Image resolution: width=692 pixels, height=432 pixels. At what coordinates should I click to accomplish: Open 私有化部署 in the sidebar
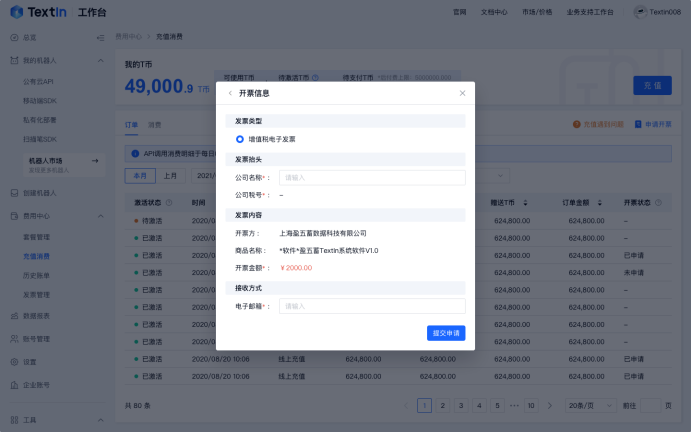click(39, 120)
